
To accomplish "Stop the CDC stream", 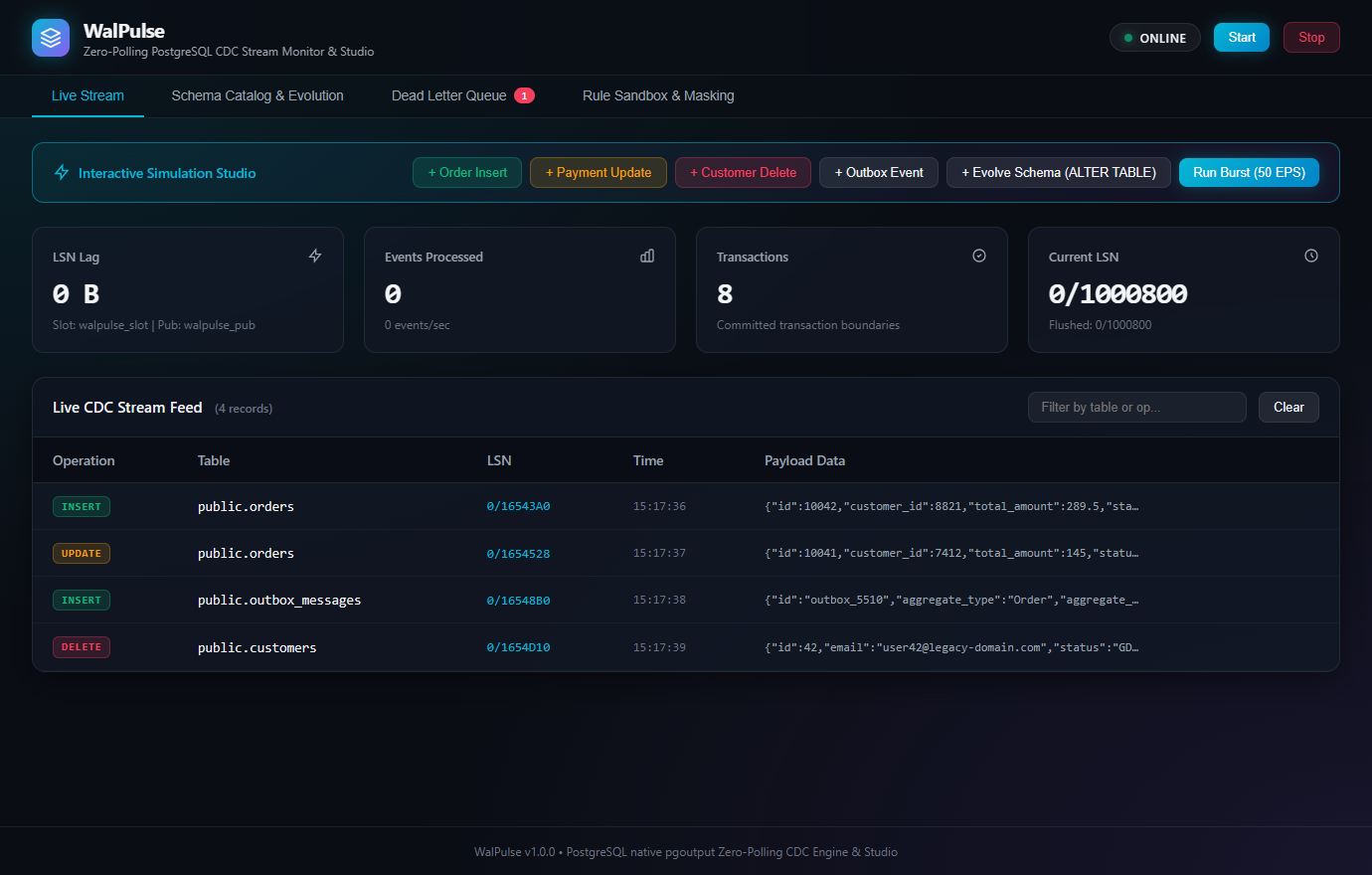I will coord(1311,37).
